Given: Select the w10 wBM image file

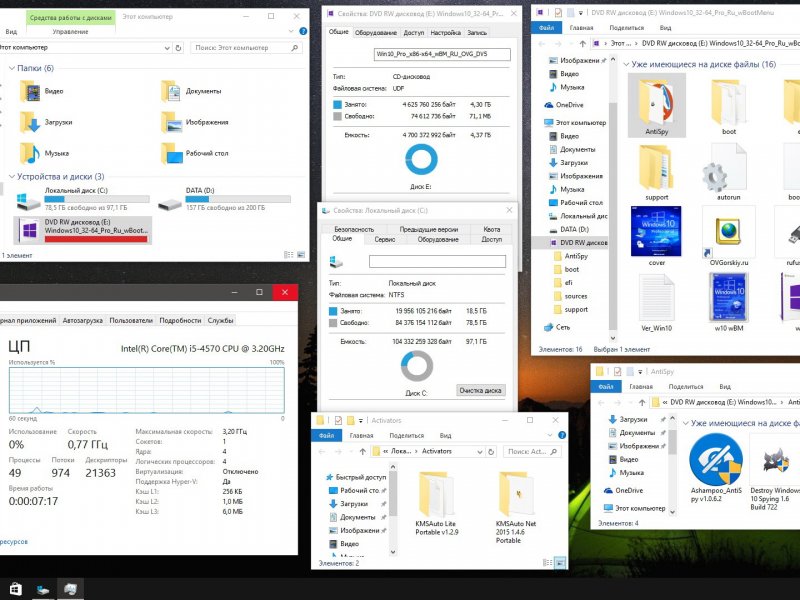Looking at the screenshot, I should pos(729,303).
